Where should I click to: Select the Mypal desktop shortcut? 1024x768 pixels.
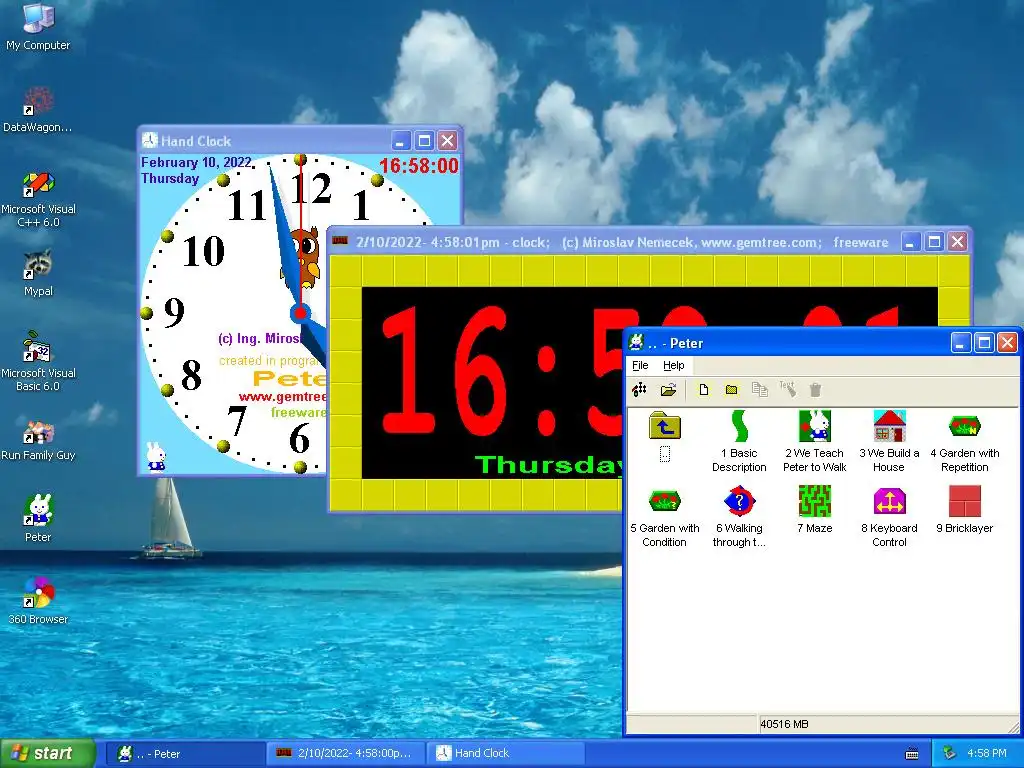38,273
